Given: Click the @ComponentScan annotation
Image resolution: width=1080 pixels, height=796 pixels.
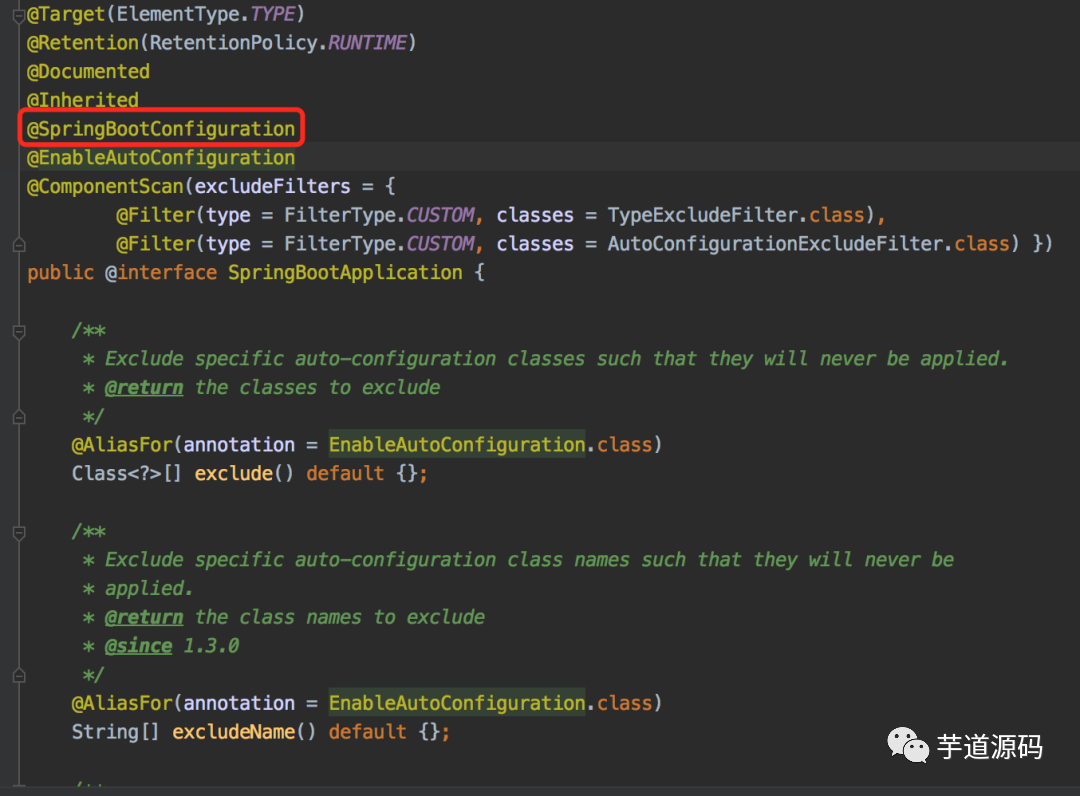Looking at the screenshot, I should coord(105,187).
